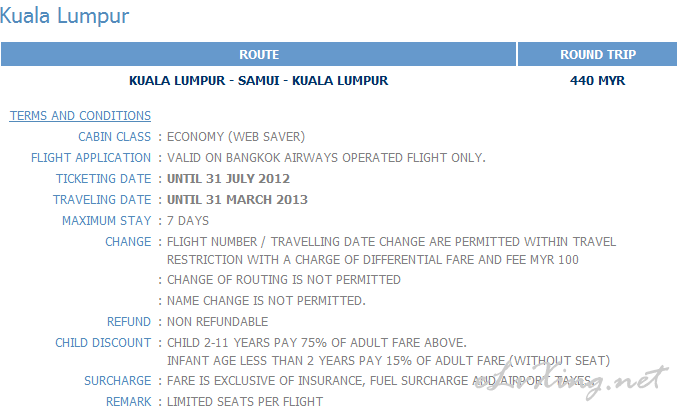Click the CHILD DISCOUNT label

pos(103,343)
